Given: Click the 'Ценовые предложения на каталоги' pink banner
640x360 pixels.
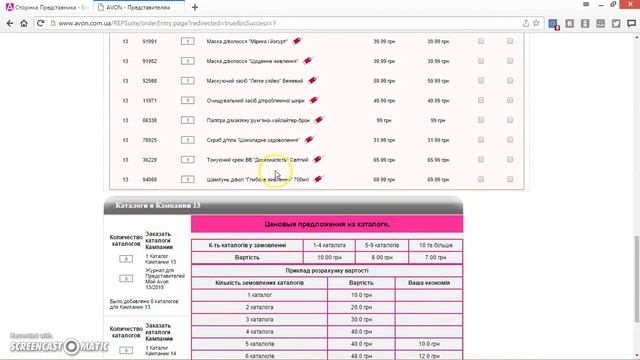Looking at the screenshot, I should (x=327, y=224).
